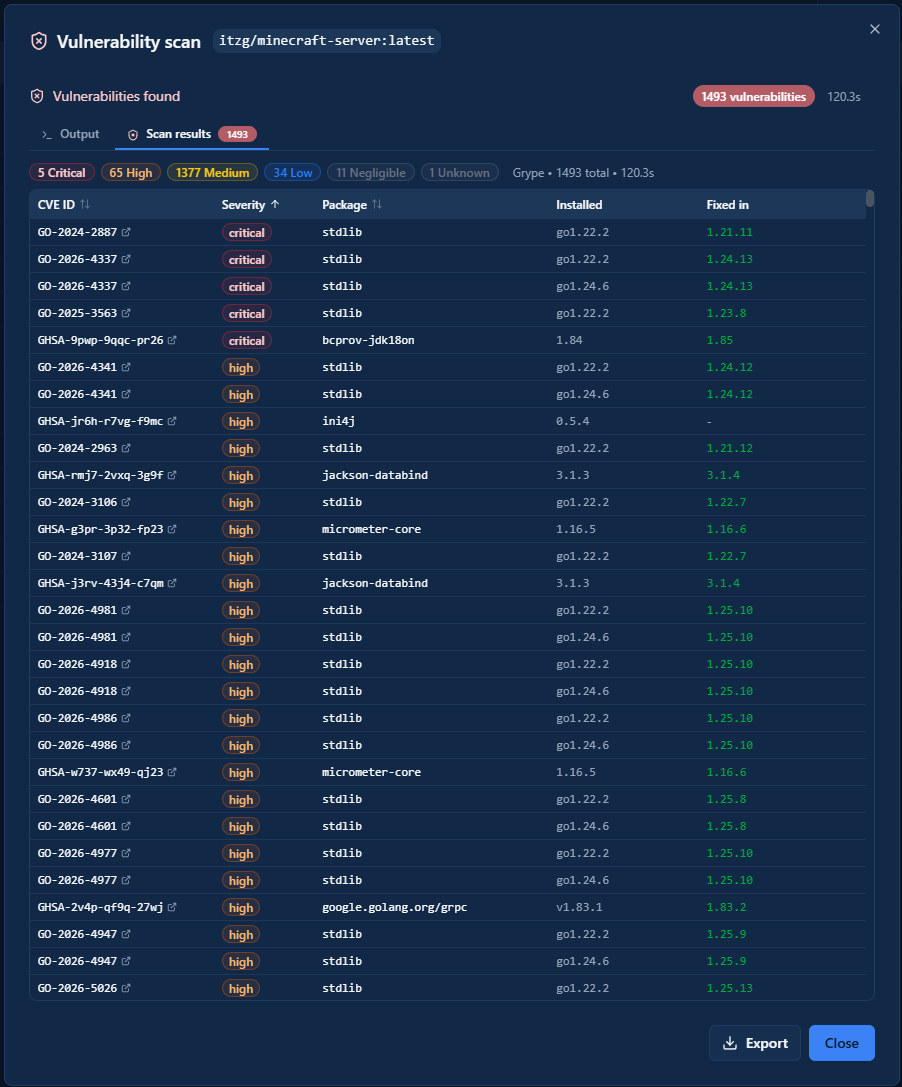This screenshot has width=902, height=1087.
Task: Click the Grype 1493 total summary text
Action: pyautogui.click(x=583, y=173)
